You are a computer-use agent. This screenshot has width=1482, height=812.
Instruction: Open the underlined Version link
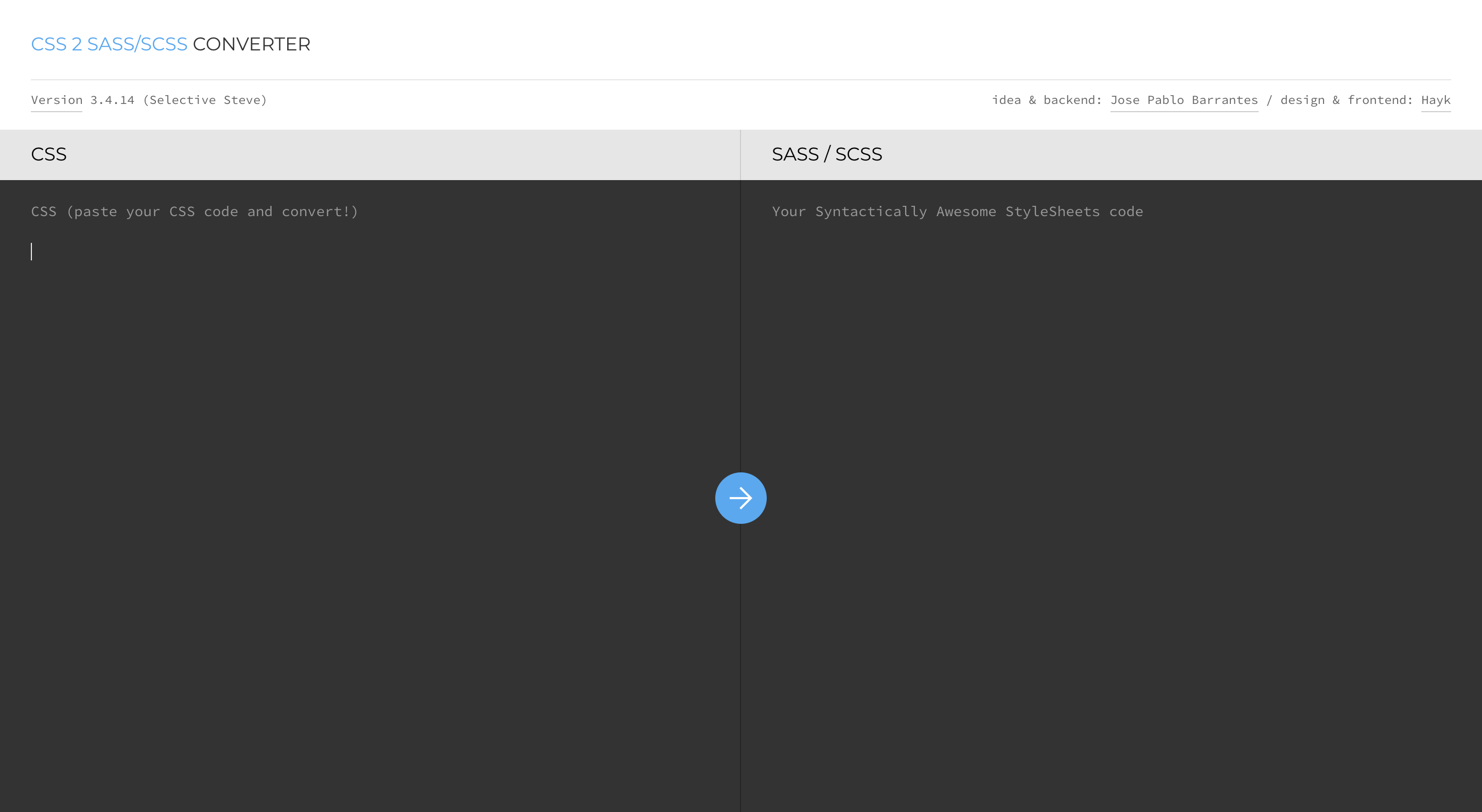pos(57,100)
